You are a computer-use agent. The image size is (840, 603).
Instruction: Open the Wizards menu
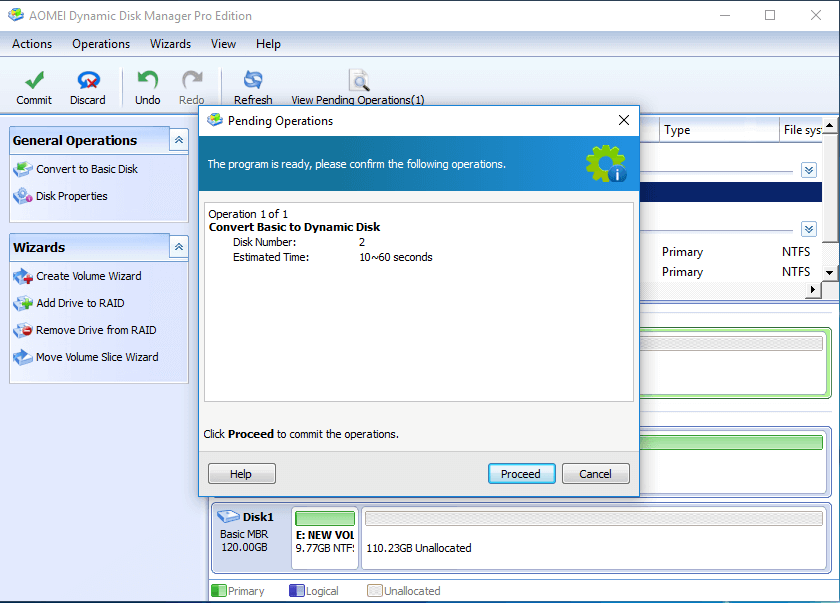[170, 44]
